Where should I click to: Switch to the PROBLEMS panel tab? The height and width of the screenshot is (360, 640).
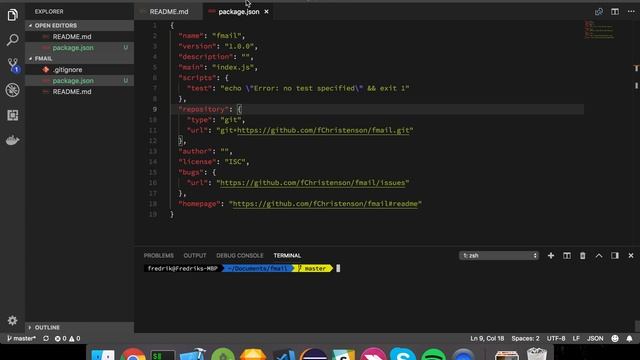pyautogui.click(x=158, y=256)
